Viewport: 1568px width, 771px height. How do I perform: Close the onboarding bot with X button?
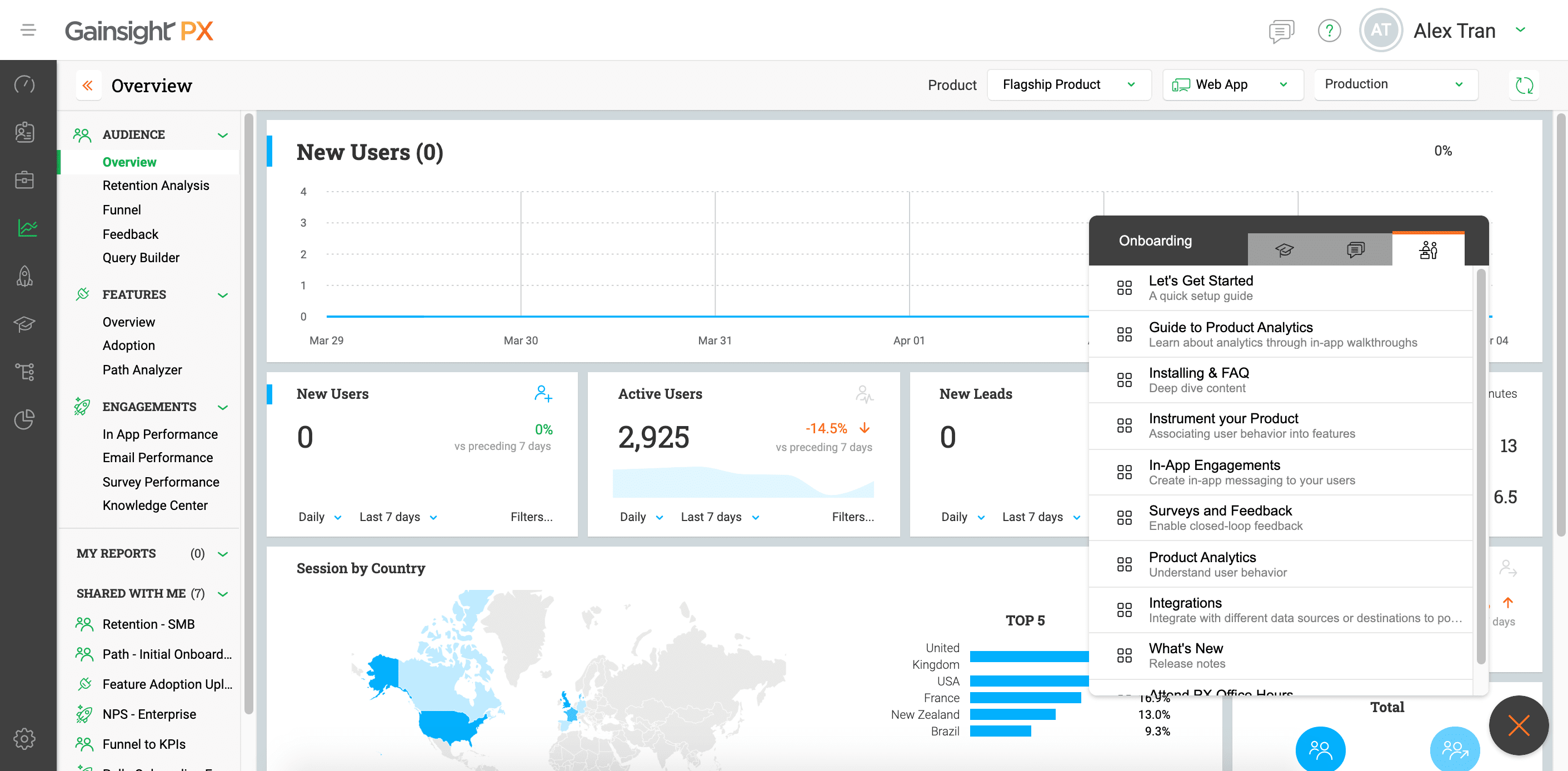click(x=1518, y=725)
